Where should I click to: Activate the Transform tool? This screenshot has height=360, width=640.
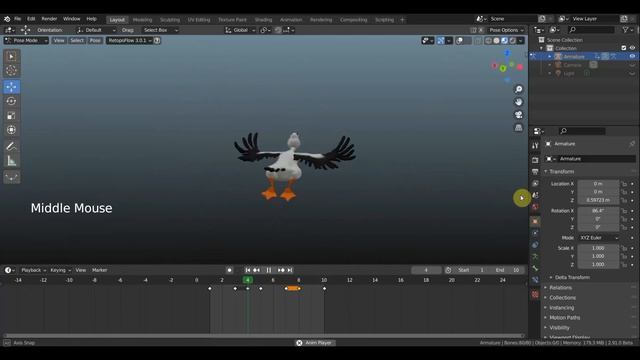[x=11, y=130]
